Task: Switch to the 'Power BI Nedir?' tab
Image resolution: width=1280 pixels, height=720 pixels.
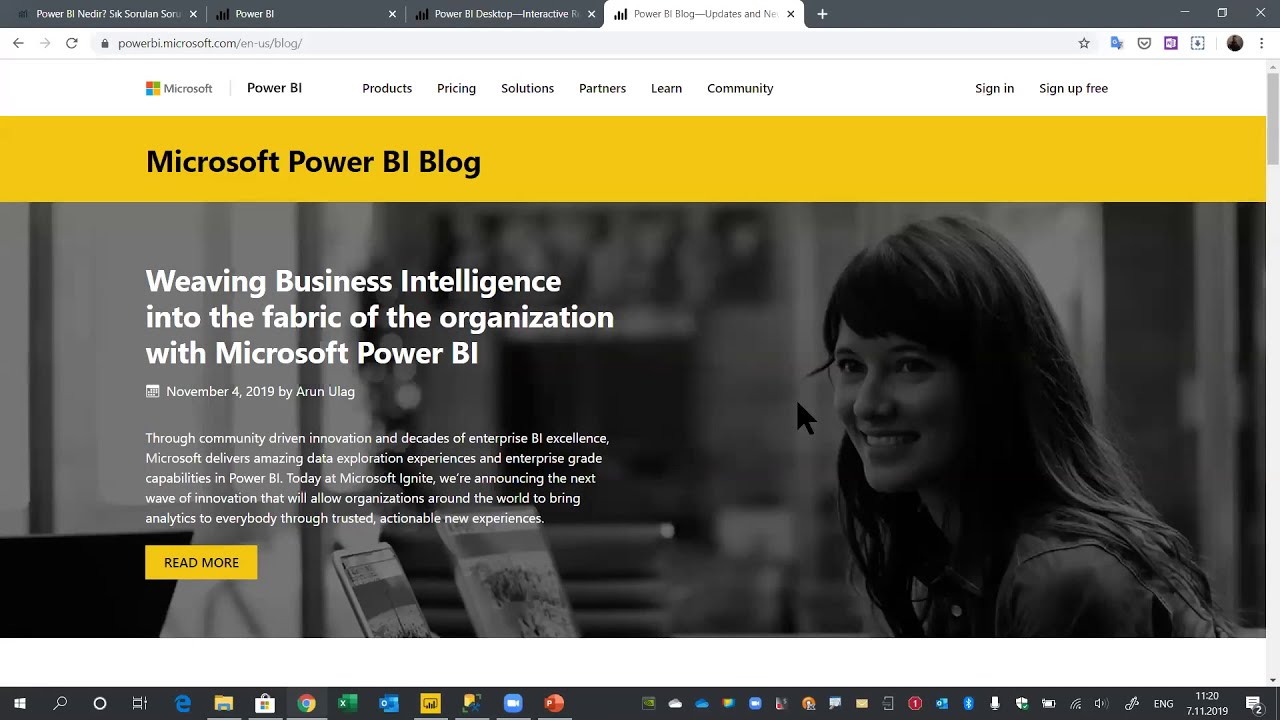Action: pos(108,14)
